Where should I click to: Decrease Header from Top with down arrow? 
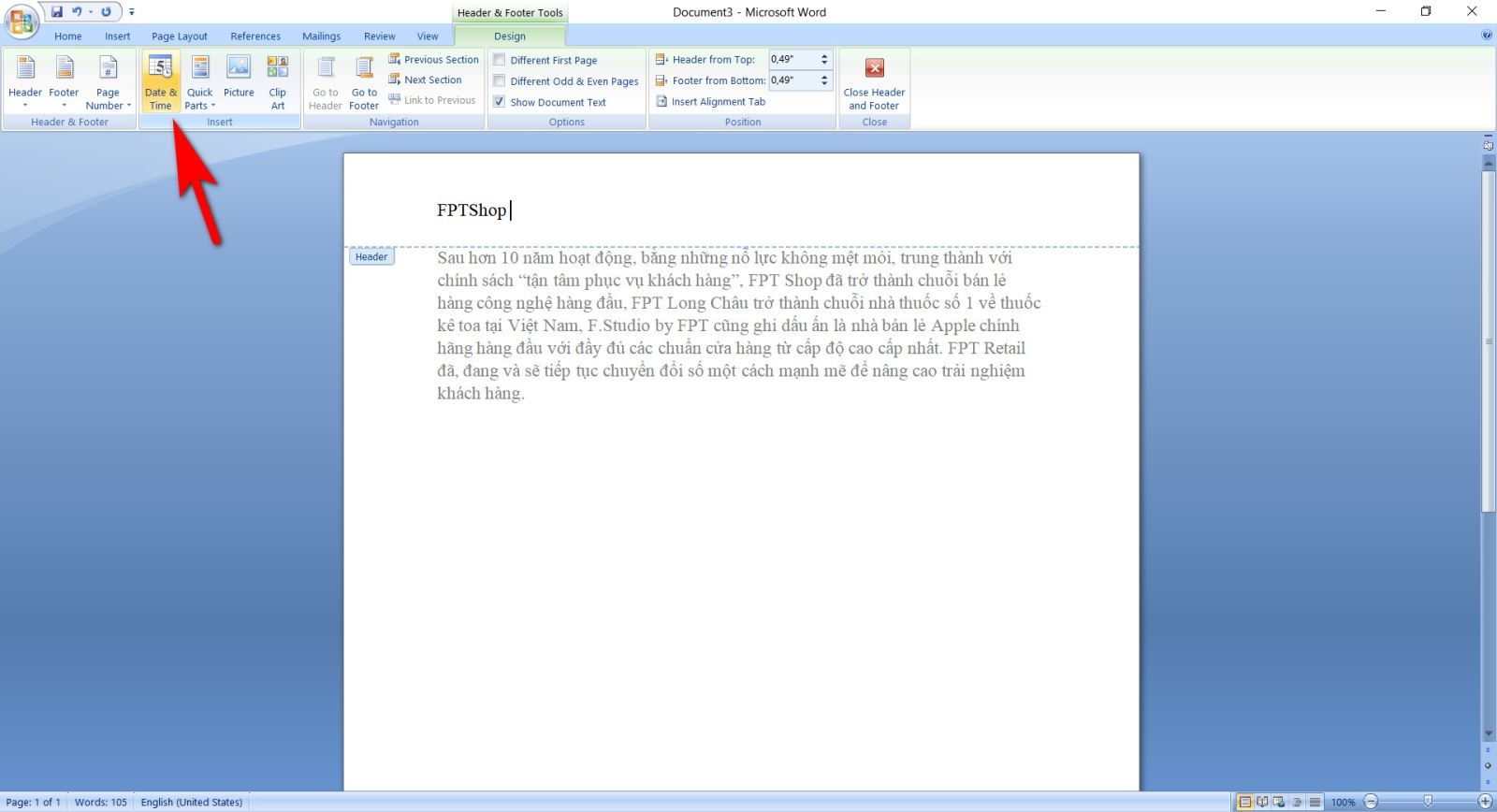tap(824, 63)
